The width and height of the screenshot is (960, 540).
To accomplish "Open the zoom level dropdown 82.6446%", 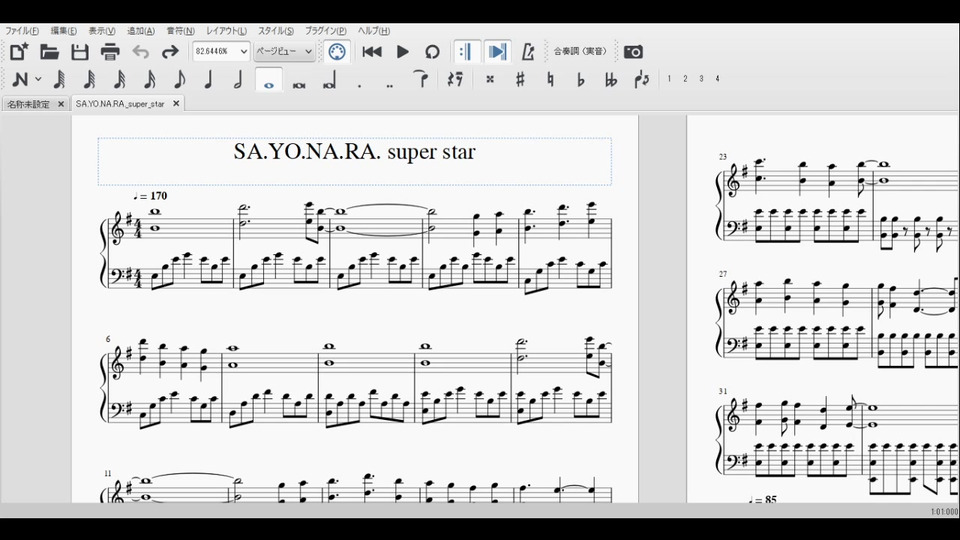I will pyautogui.click(x=221, y=51).
